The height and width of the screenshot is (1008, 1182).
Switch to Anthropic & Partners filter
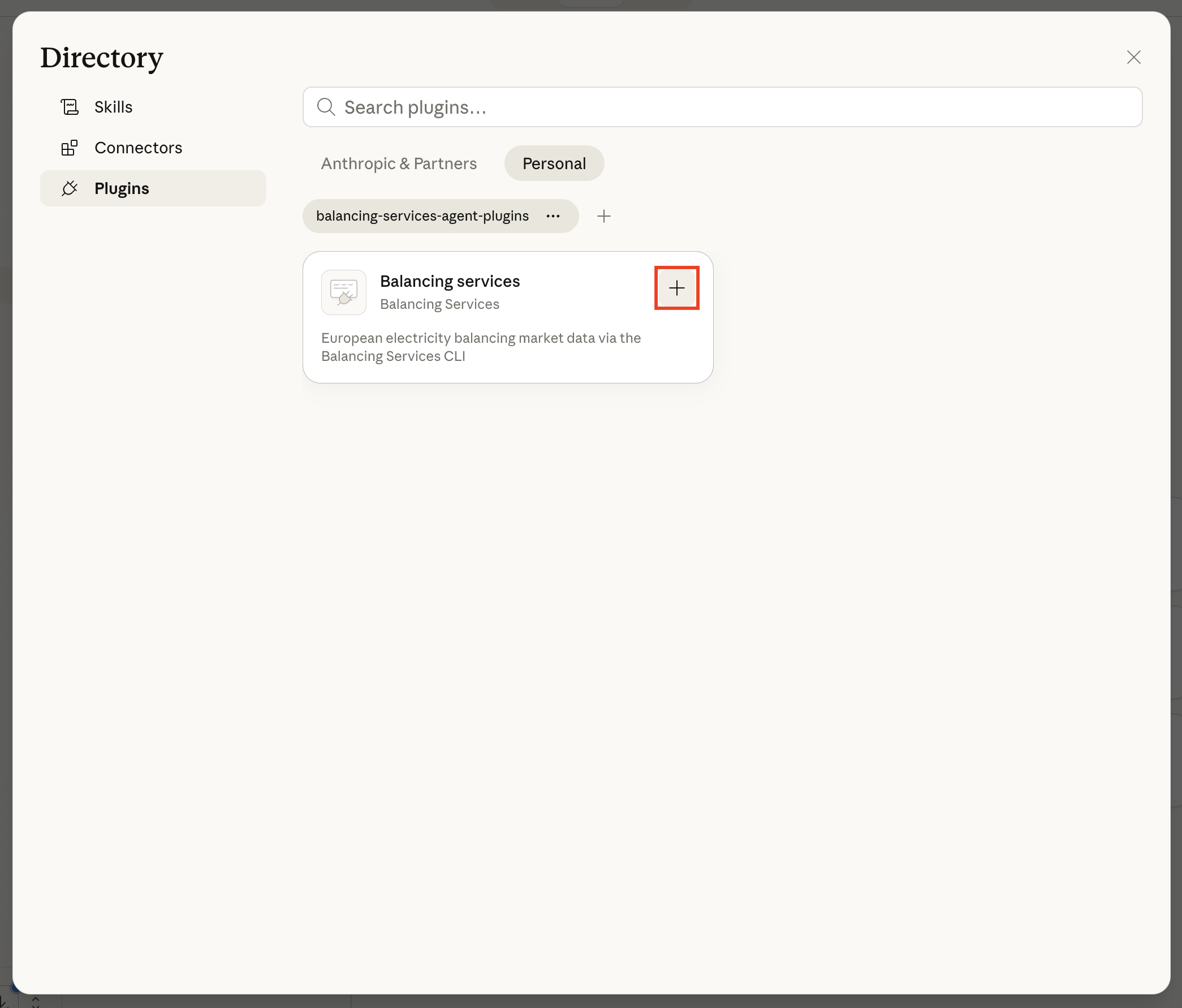click(x=398, y=163)
